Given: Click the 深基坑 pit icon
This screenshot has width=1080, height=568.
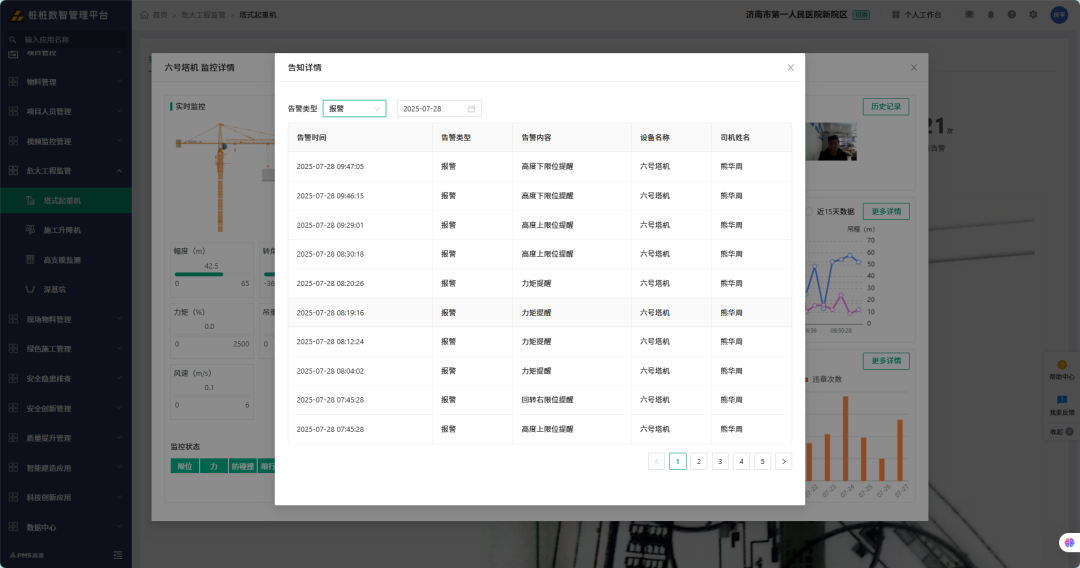Looking at the screenshot, I should (30, 289).
